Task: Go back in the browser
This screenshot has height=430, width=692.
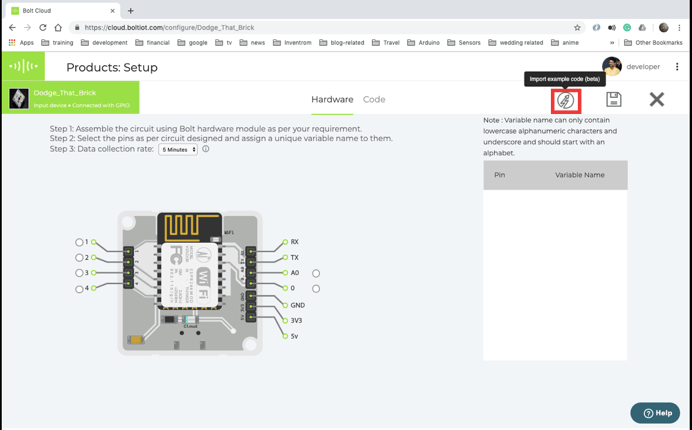Action: 12,27
